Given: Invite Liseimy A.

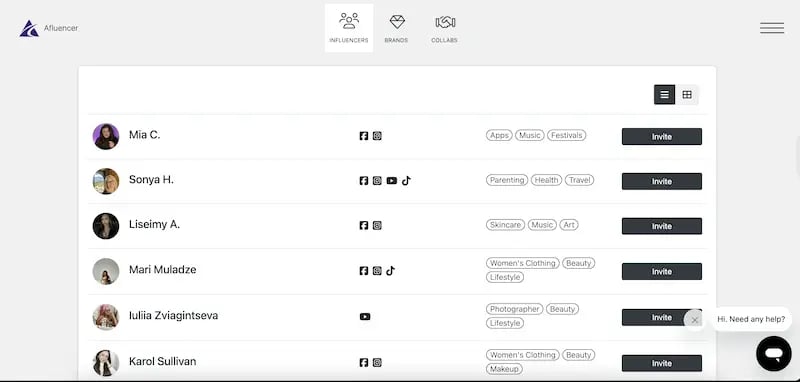Looking at the screenshot, I should click(x=662, y=226).
